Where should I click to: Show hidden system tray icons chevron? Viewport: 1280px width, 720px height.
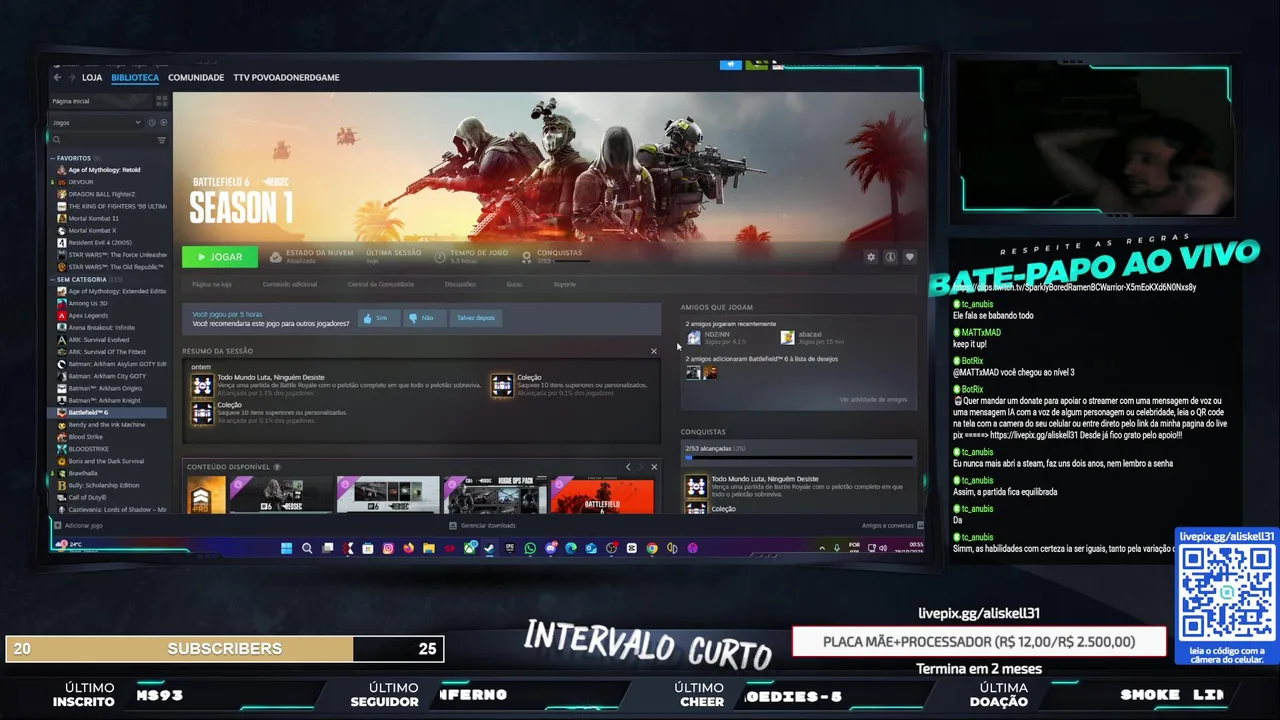[x=823, y=548]
